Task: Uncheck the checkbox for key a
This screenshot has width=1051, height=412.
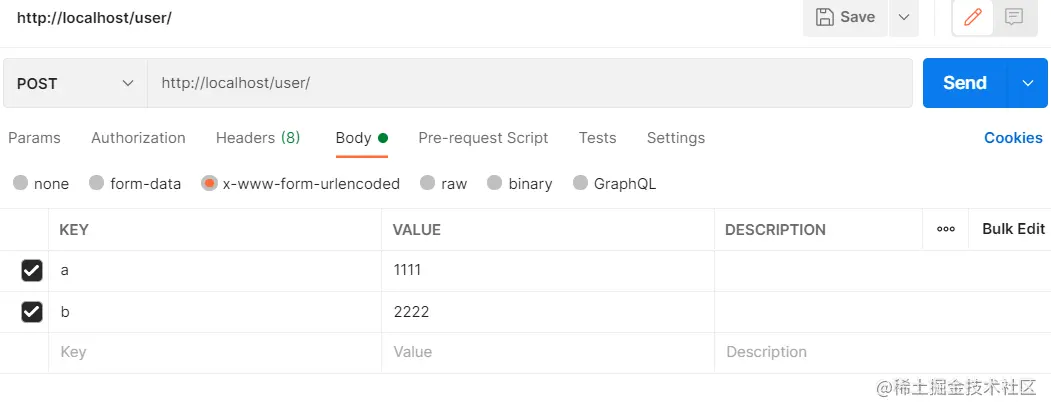Action: (32, 271)
